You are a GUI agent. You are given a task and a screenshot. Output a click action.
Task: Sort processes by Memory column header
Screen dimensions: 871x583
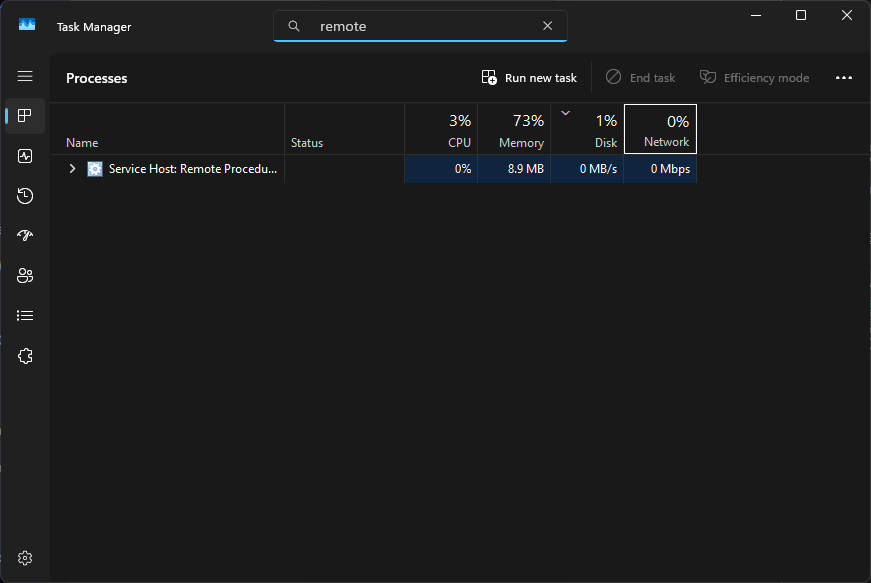point(514,130)
